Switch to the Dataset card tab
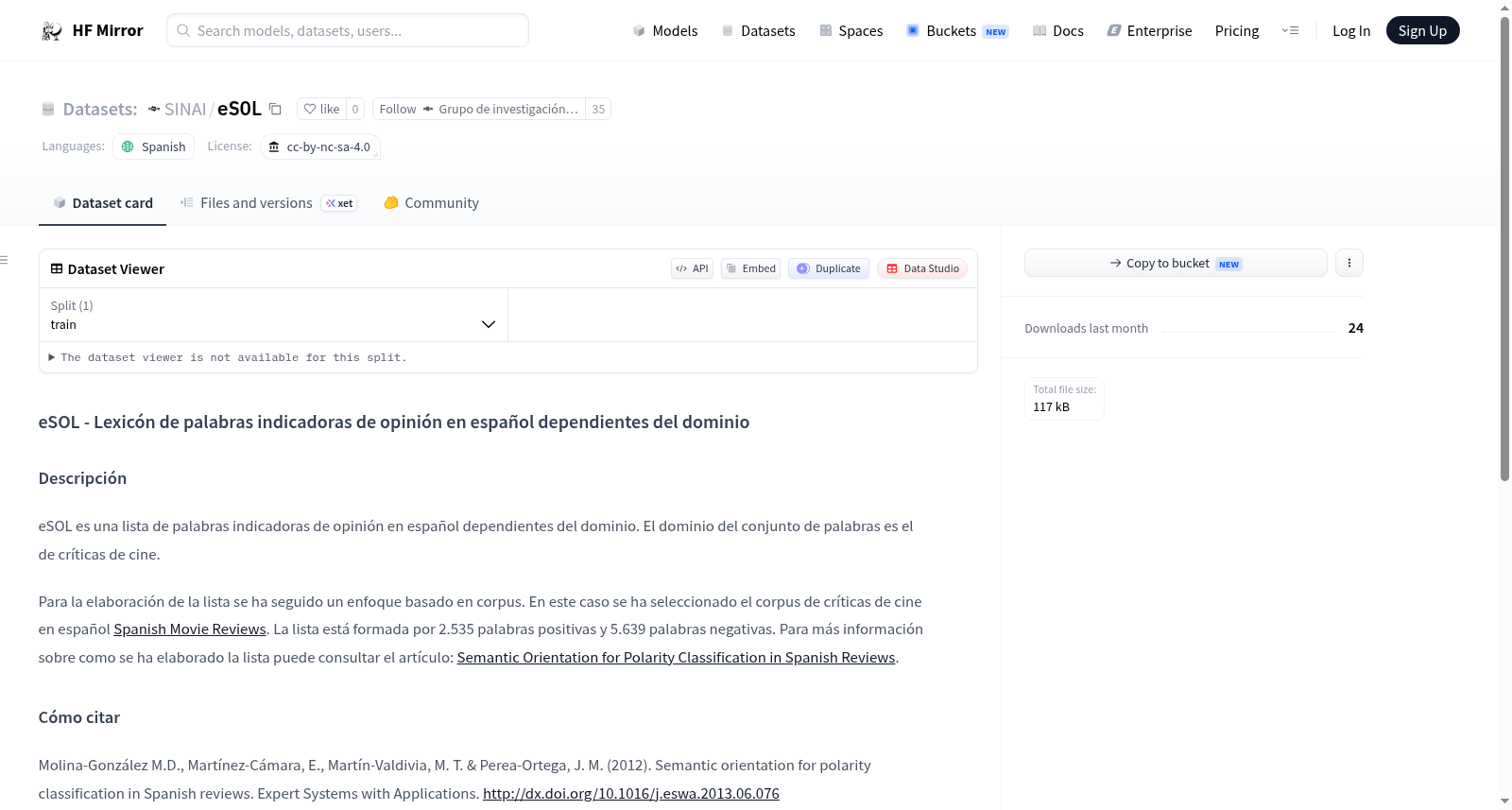 [x=102, y=203]
